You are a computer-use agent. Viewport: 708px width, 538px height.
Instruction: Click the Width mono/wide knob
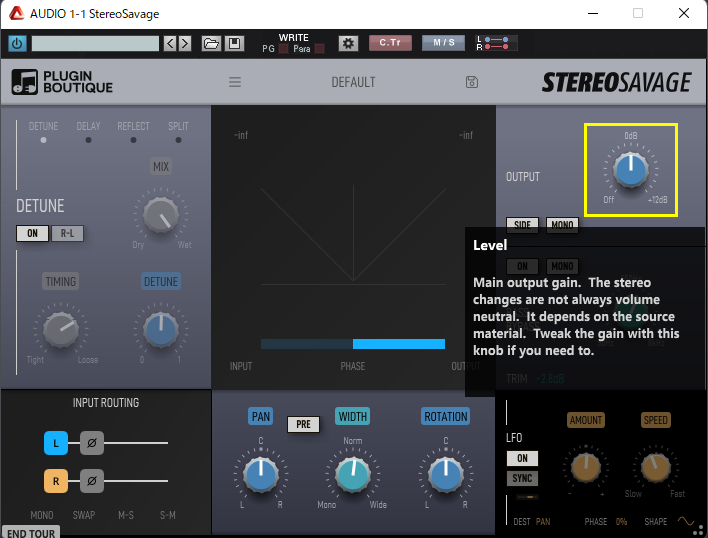pos(353,475)
